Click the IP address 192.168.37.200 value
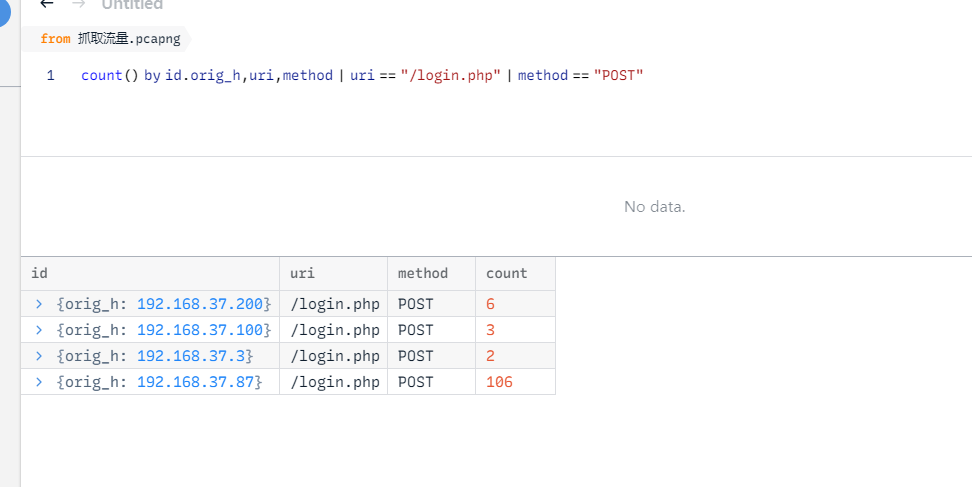 pos(202,304)
